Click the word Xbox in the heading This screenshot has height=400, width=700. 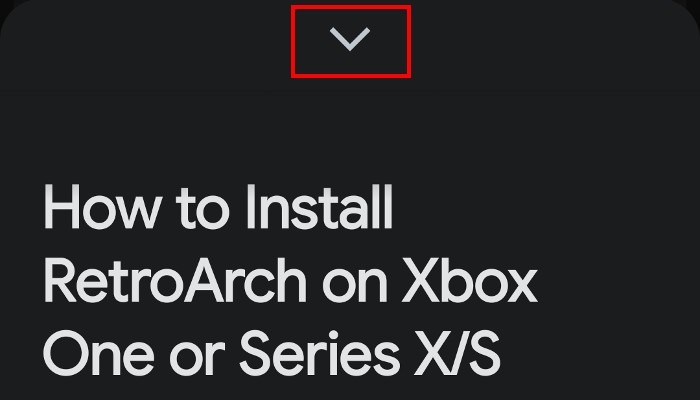coord(470,281)
